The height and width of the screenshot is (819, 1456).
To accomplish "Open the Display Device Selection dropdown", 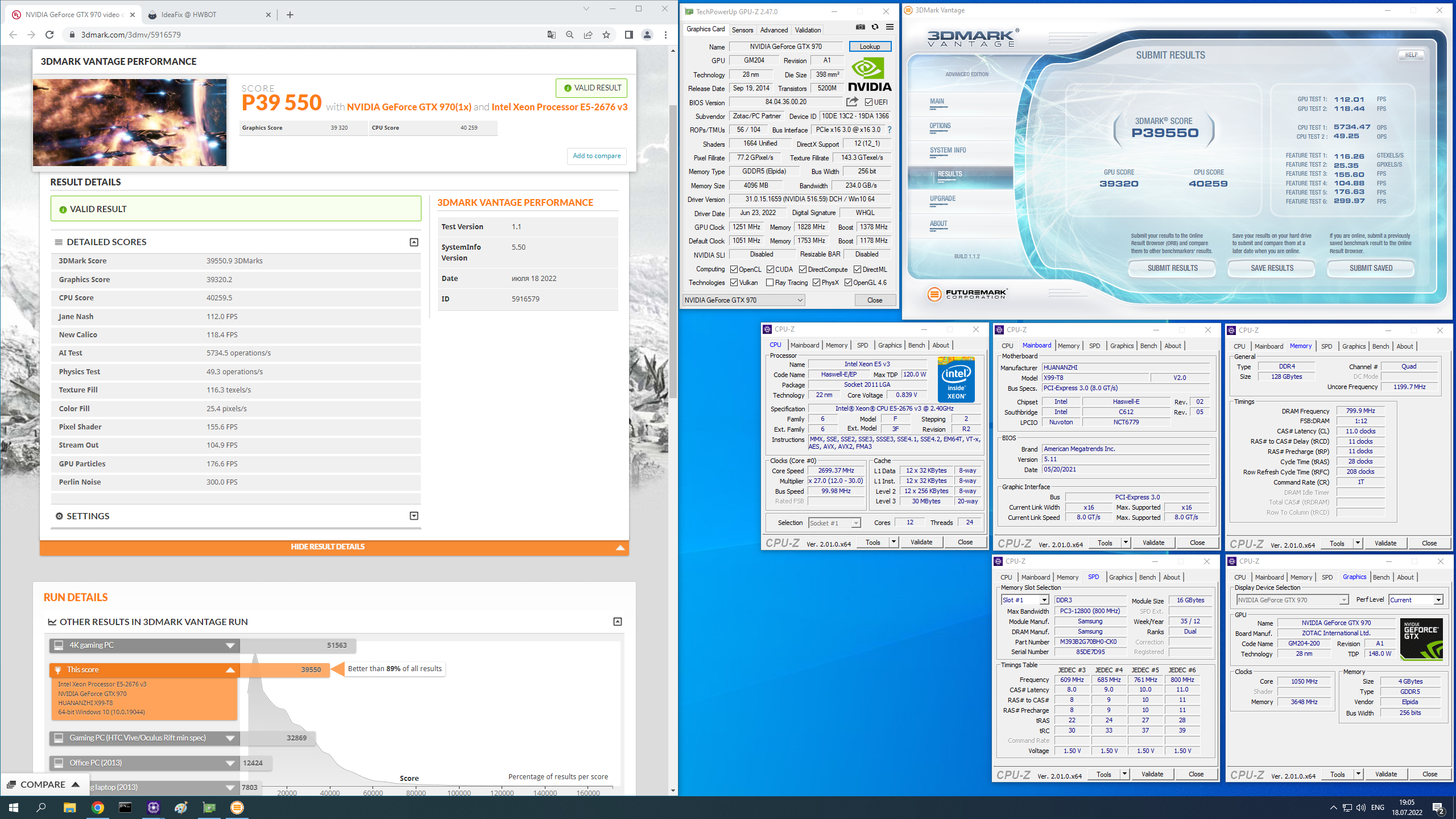I will tap(1293, 600).
